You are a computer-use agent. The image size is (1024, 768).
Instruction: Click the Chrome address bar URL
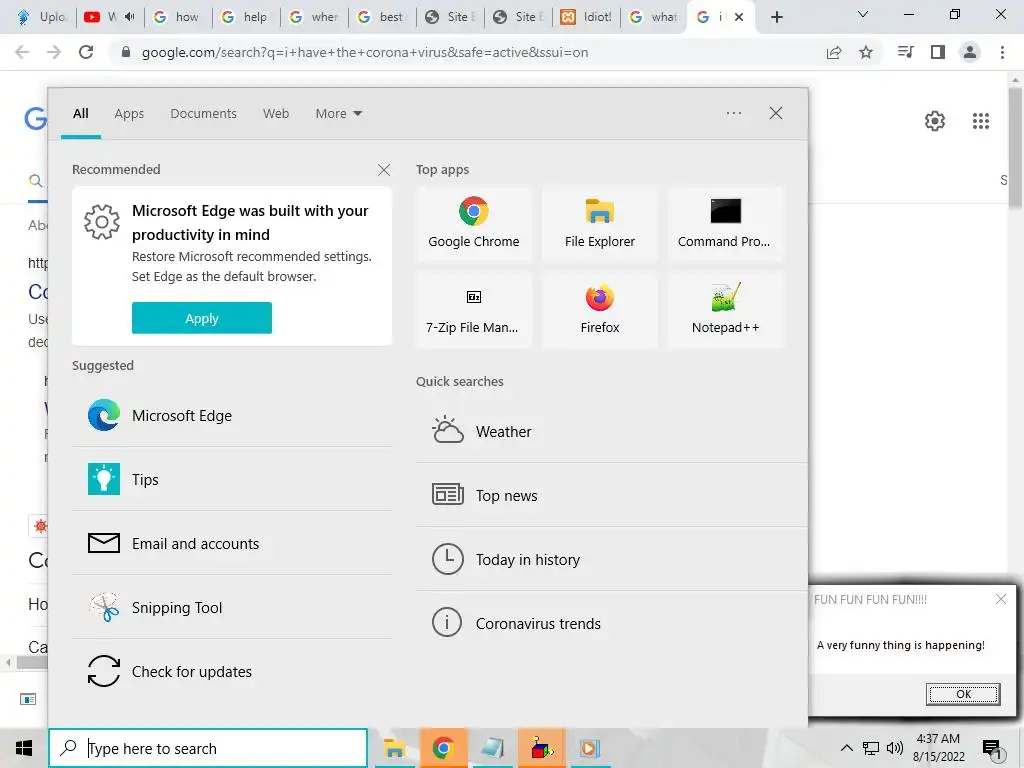click(x=364, y=52)
